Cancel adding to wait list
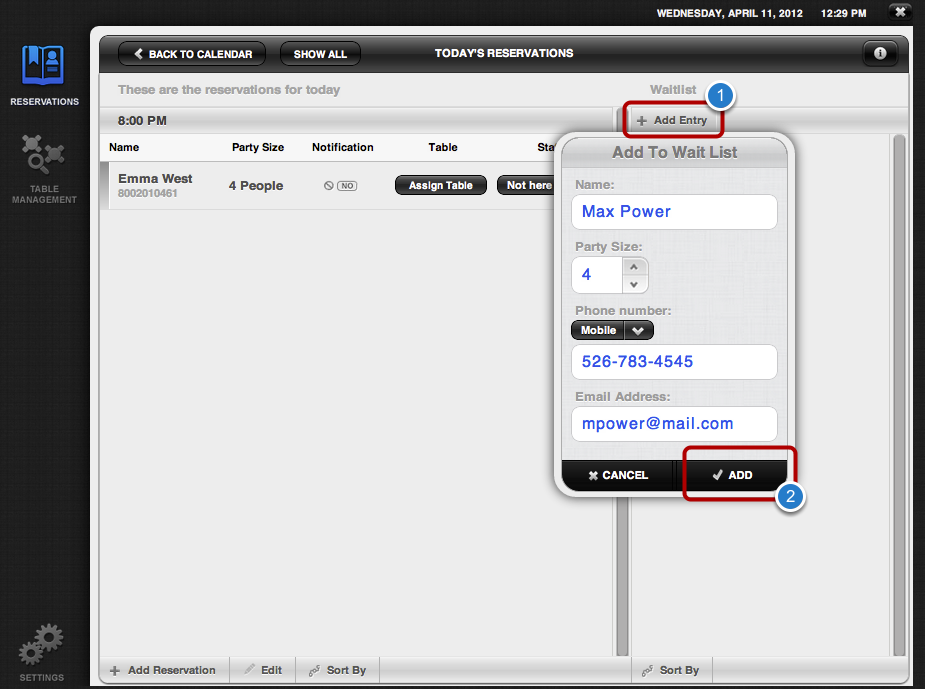 pos(618,475)
